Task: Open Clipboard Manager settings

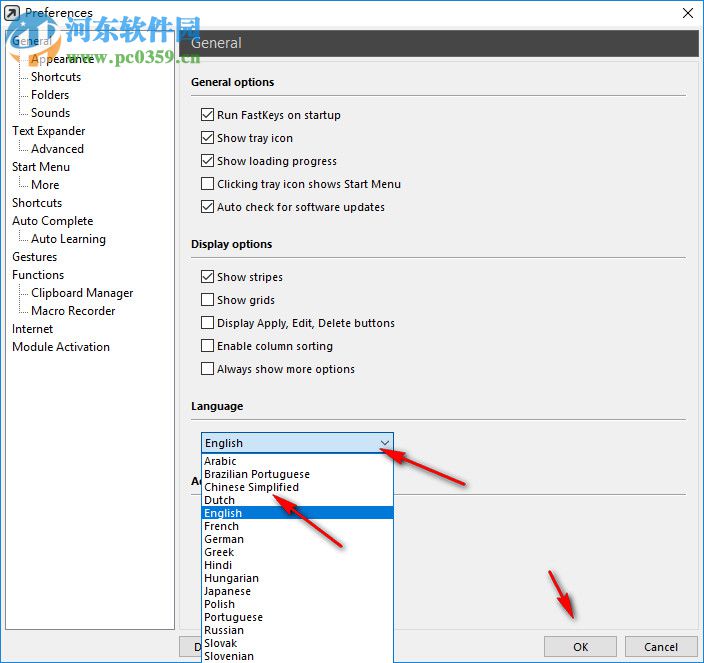Action: pyautogui.click(x=82, y=293)
